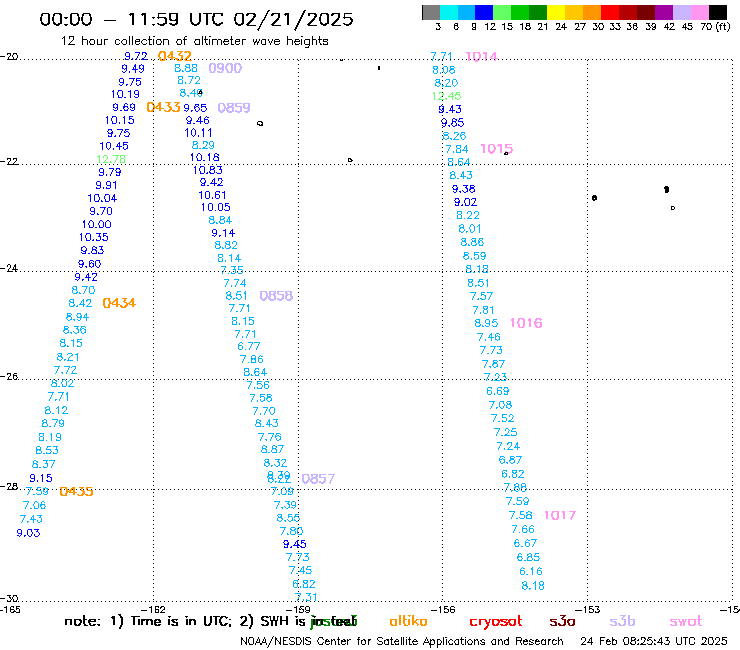
Task: Click the gray swatch in the color legend
Action: (x=431, y=12)
